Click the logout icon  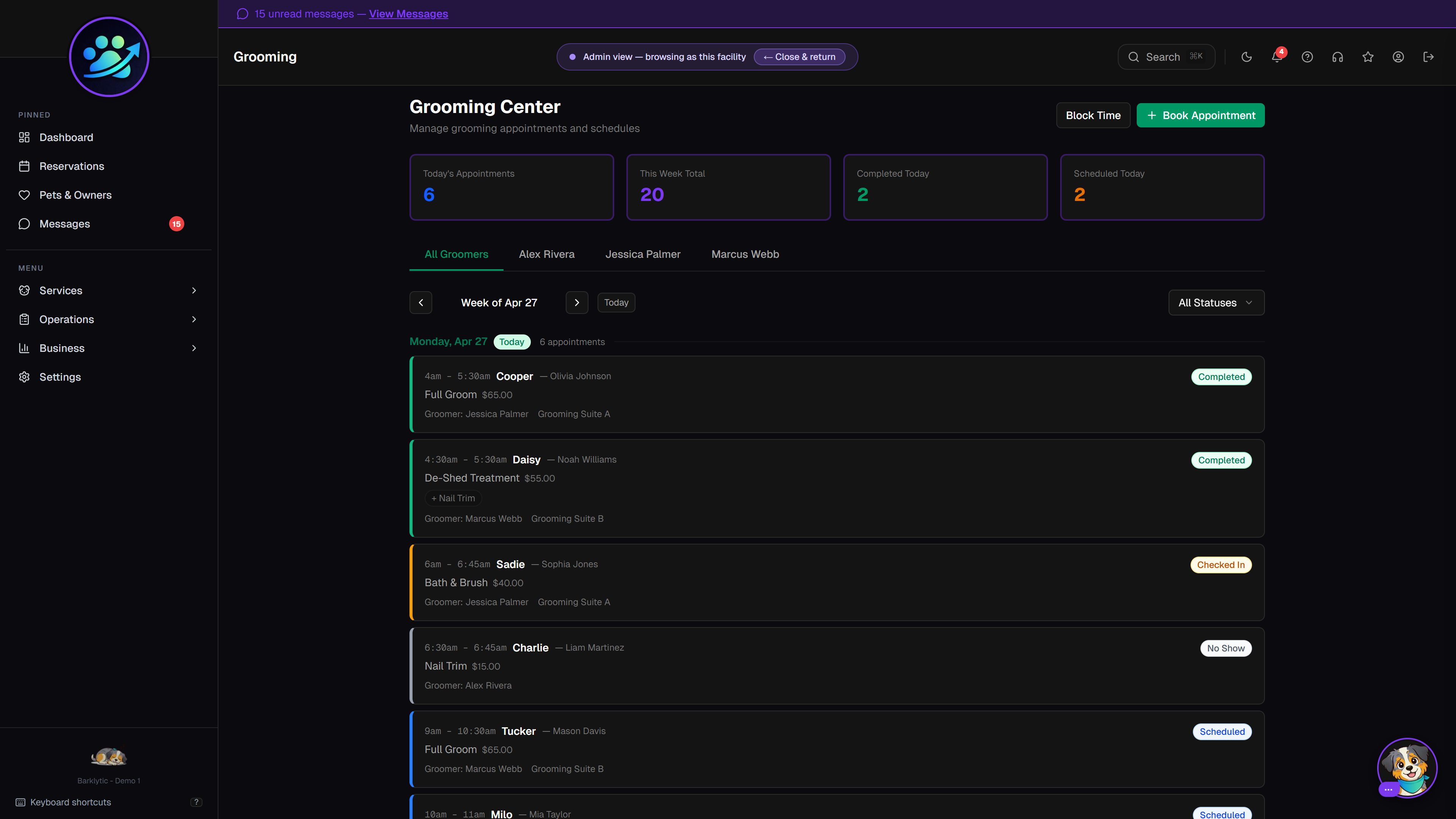(1429, 56)
